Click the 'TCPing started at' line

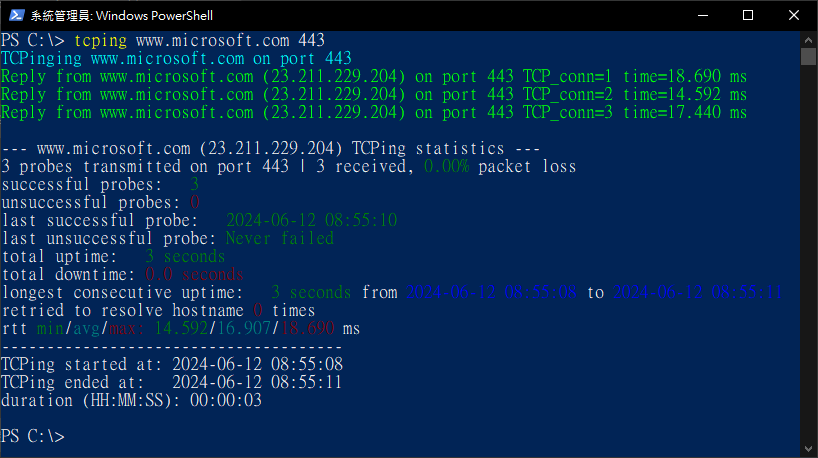point(172,364)
